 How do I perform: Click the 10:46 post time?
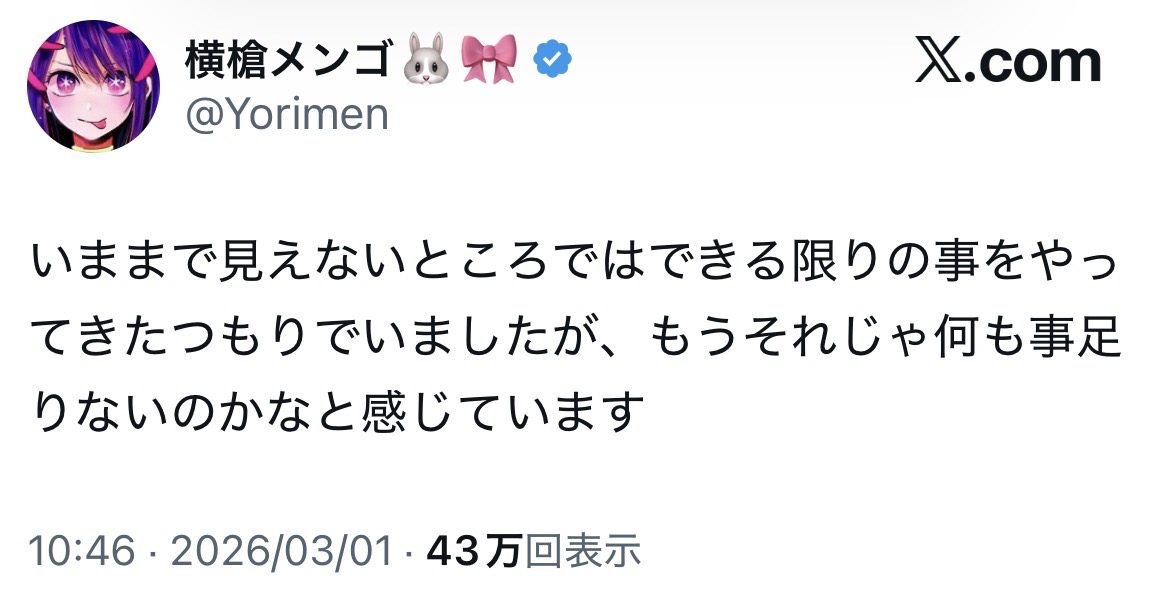81,551
